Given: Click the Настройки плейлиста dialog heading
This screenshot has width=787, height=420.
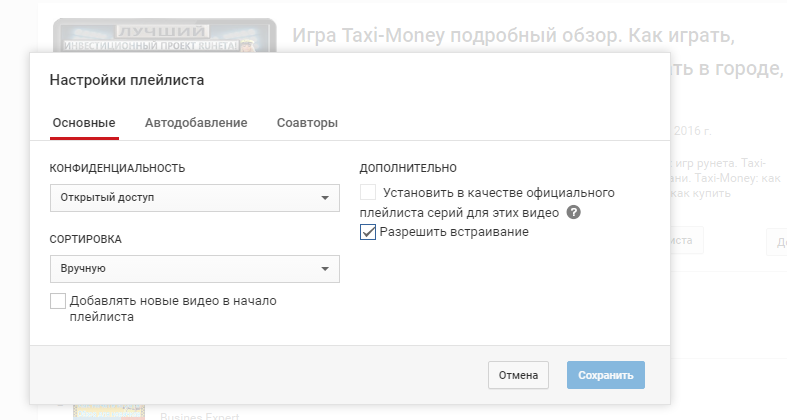Looking at the screenshot, I should point(127,80).
